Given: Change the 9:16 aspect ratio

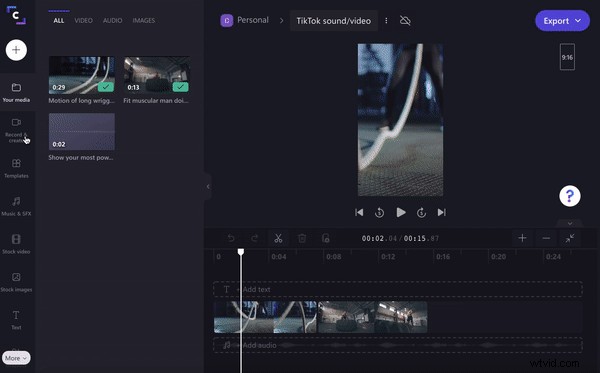Looking at the screenshot, I should coord(567,57).
